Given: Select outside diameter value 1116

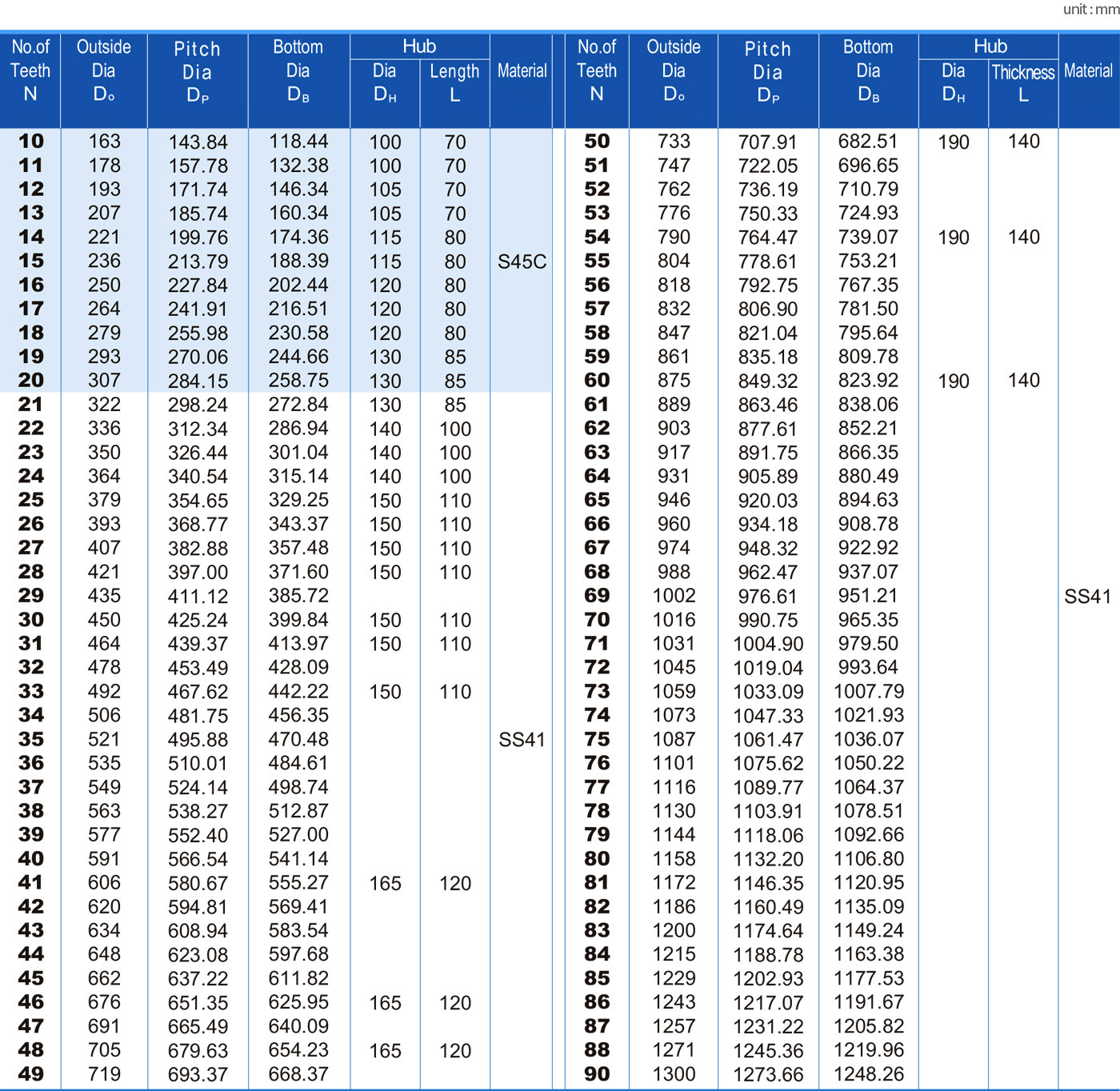Looking at the screenshot, I should coord(674,787).
